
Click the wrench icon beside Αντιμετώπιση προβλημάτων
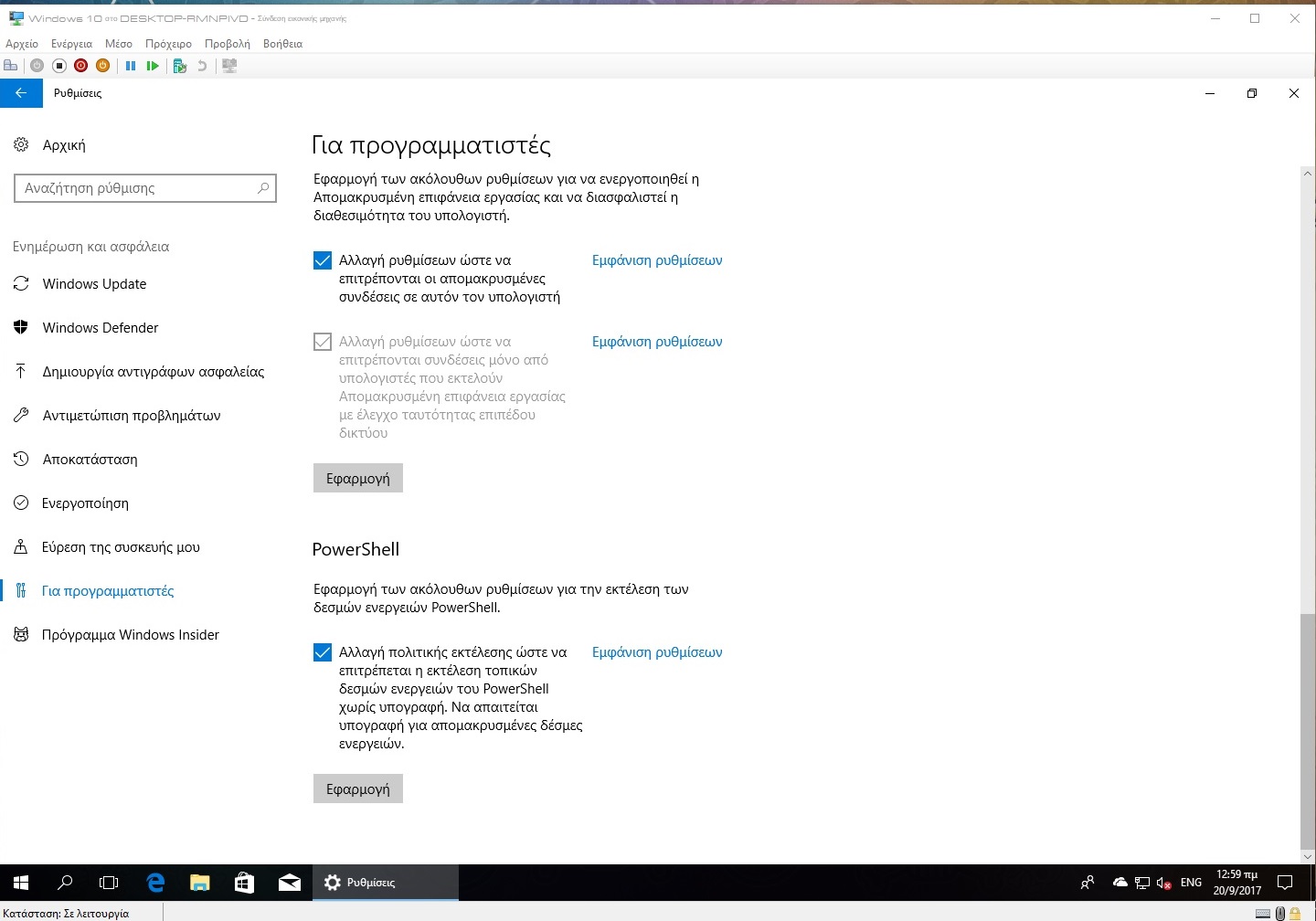coord(21,415)
